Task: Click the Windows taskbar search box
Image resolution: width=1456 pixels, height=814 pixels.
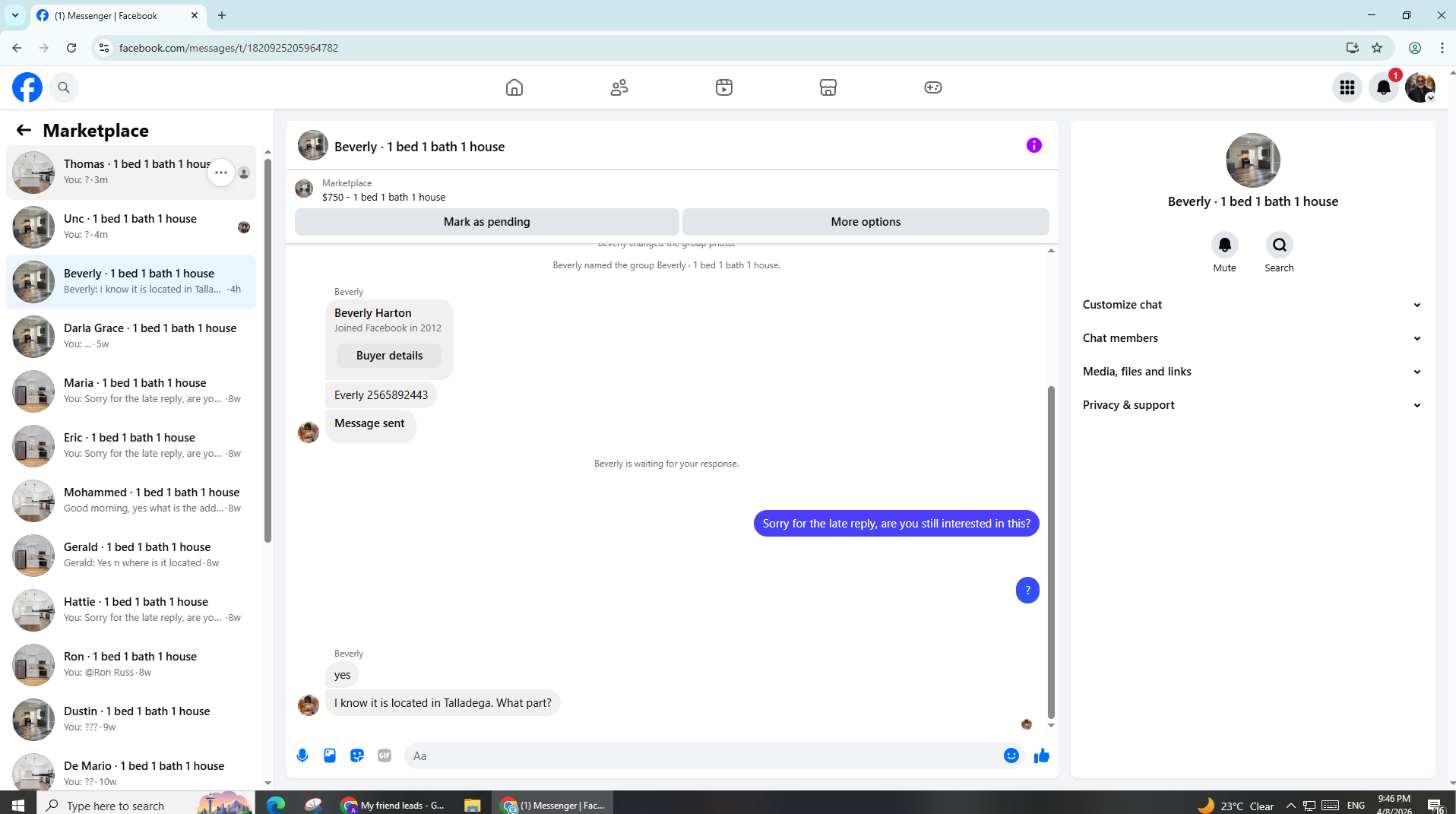Action: pyautogui.click(x=146, y=804)
